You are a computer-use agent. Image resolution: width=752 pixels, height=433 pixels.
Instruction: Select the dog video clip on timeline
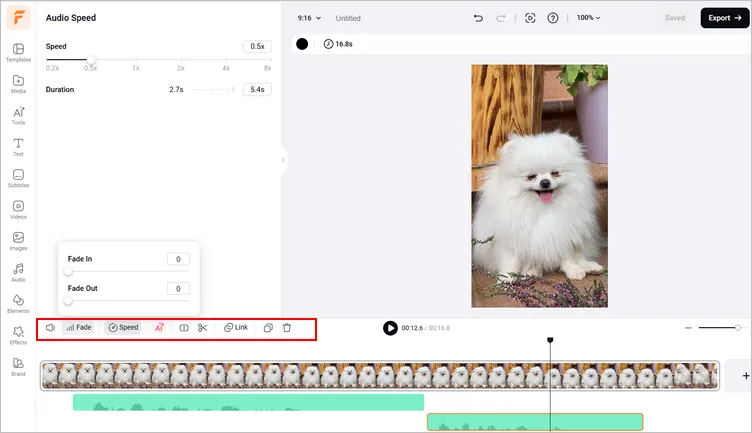tap(380, 375)
